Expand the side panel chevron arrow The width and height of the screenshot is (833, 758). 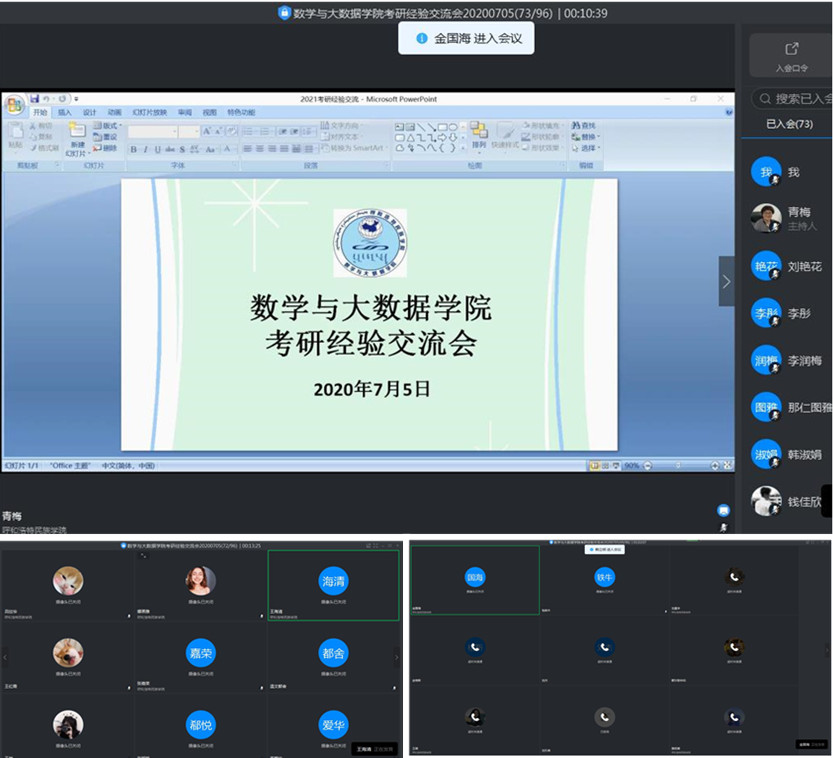[726, 281]
